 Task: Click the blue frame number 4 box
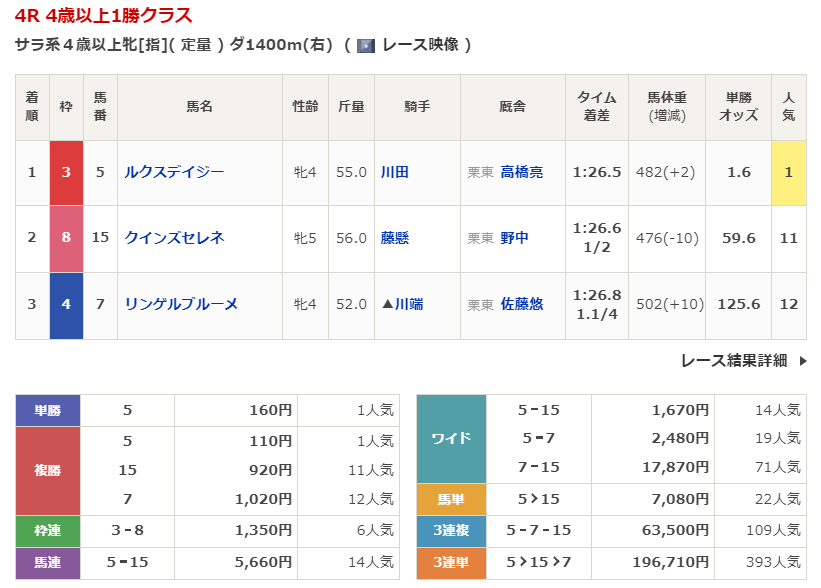point(66,304)
